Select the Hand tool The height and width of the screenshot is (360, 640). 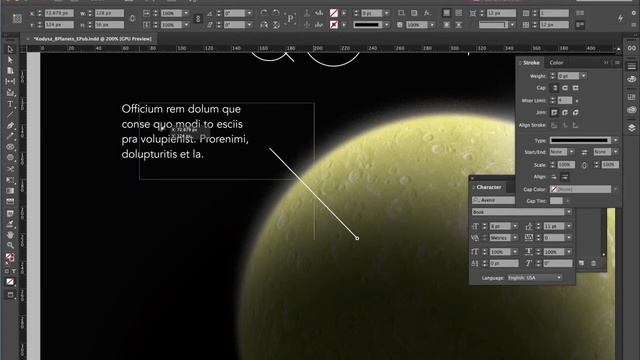click(10, 235)
